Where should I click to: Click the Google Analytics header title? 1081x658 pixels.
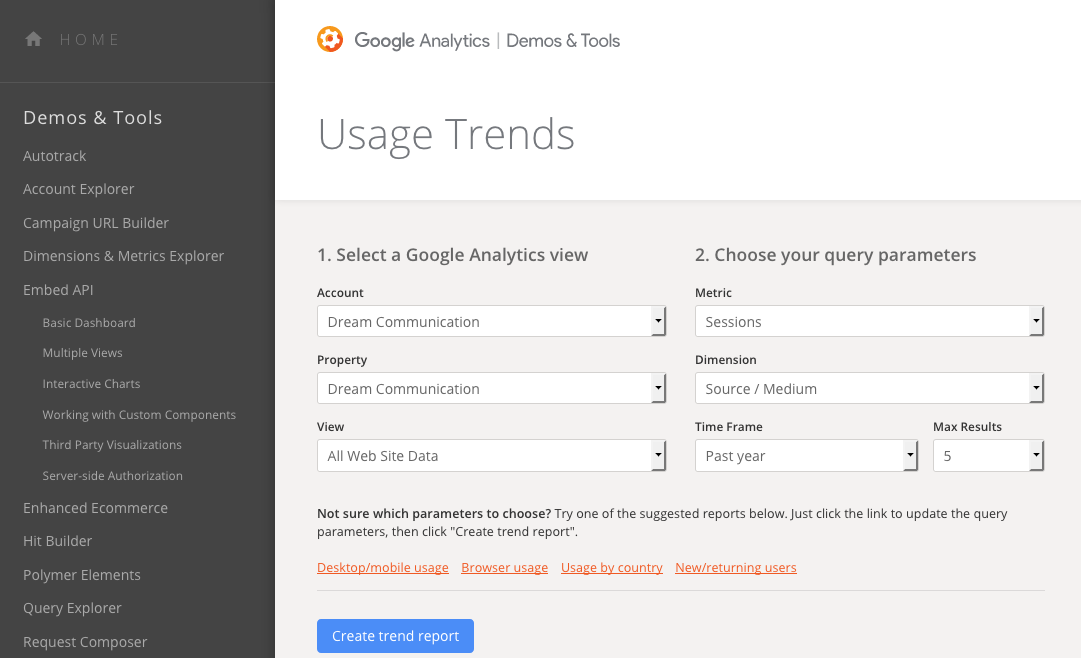[x=422, y=41]
